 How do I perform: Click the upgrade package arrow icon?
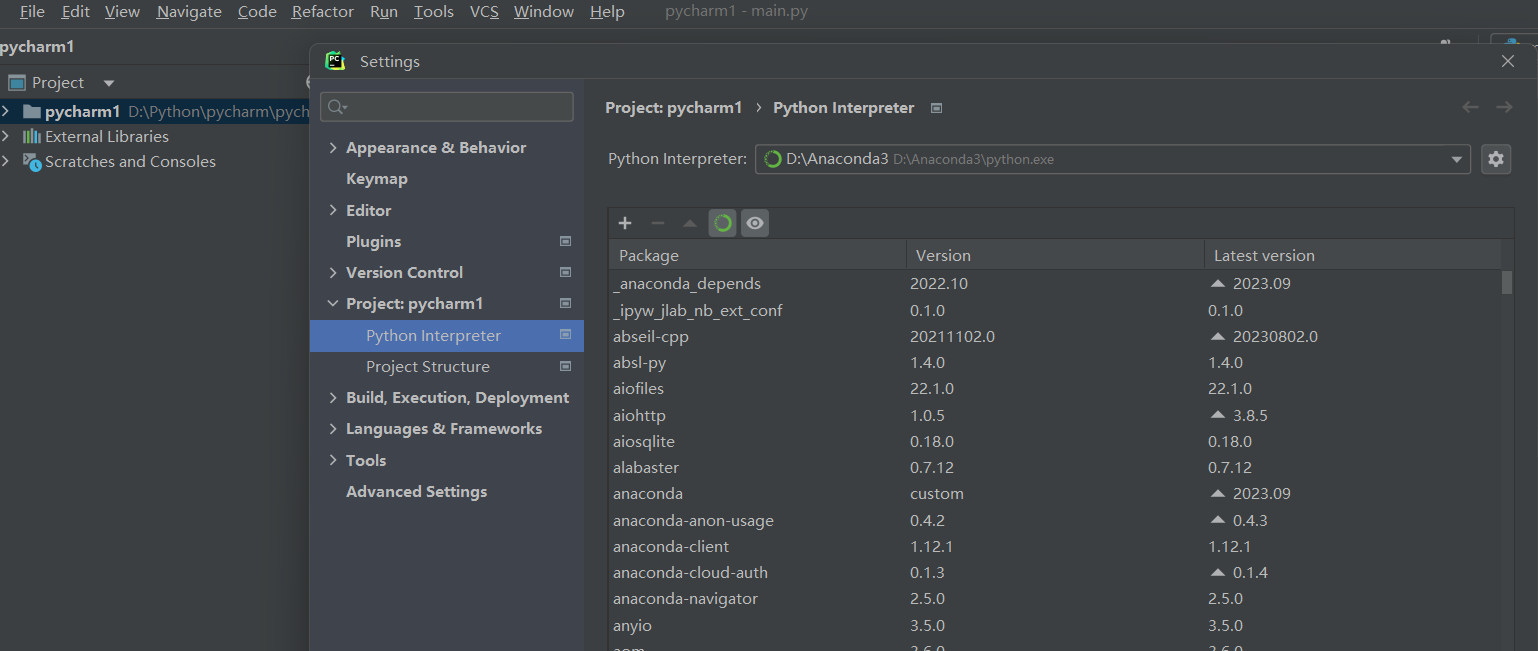pos(690,224)
